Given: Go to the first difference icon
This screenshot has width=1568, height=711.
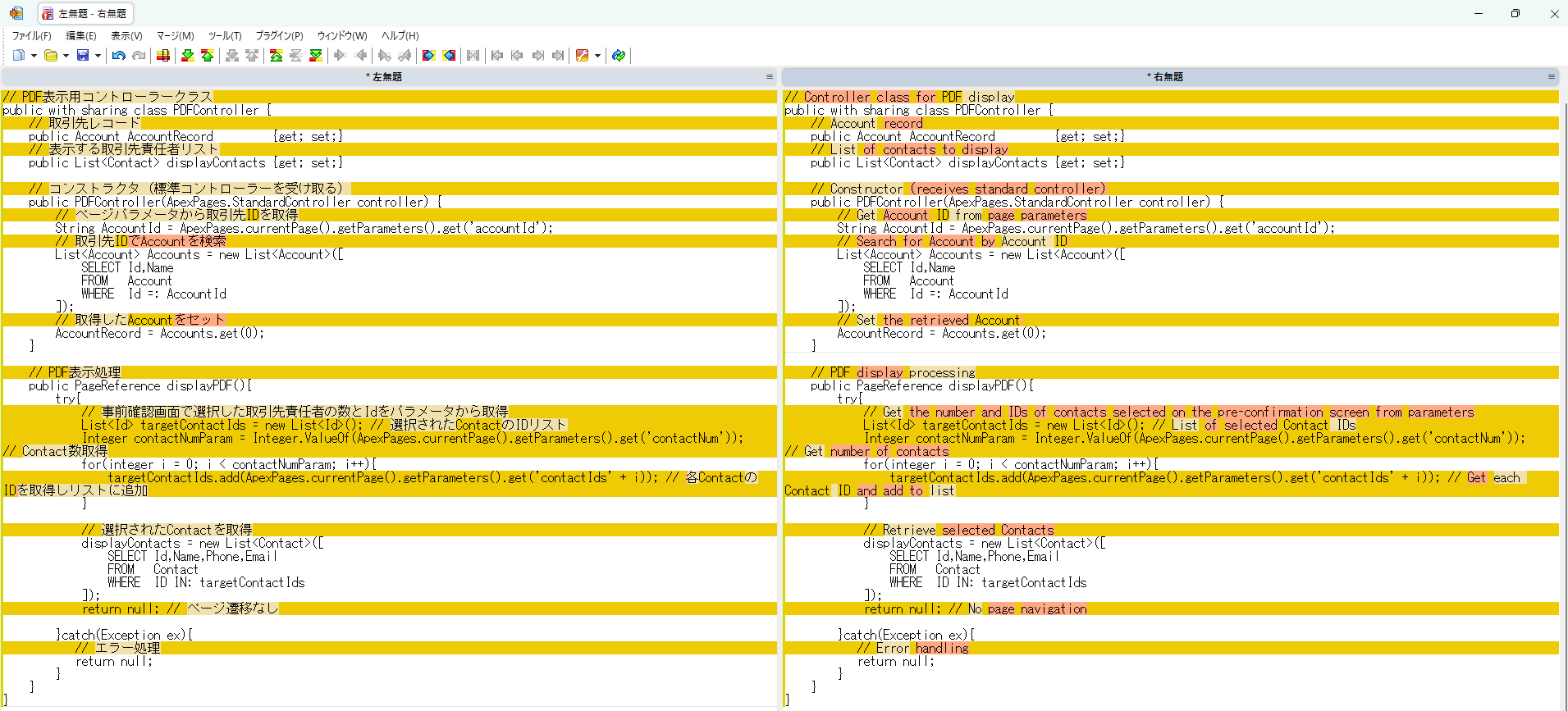Looking at the screenshot, I should coord(277,56).
